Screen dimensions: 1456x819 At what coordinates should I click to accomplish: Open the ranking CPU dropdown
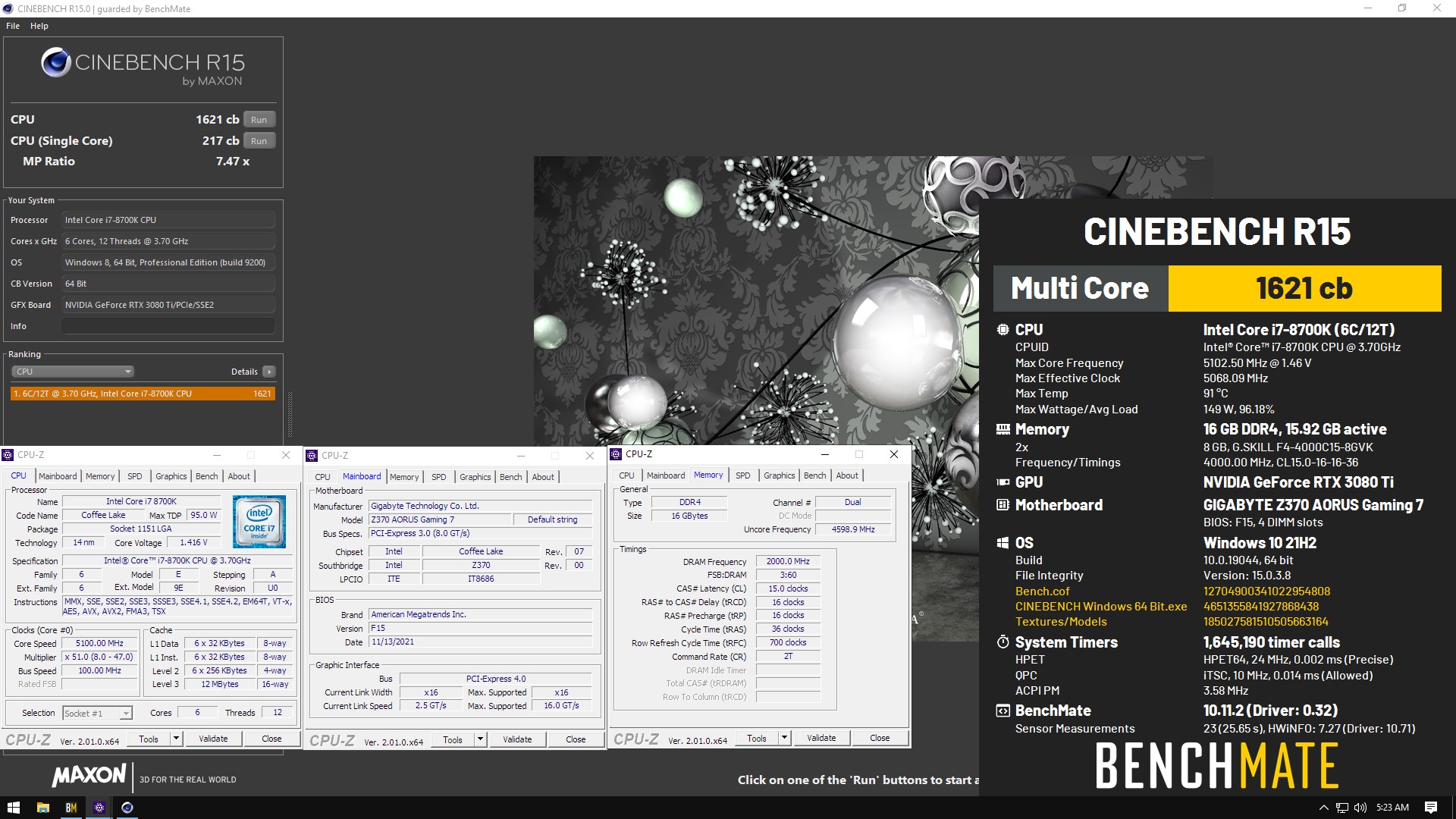tap(73, 372)
